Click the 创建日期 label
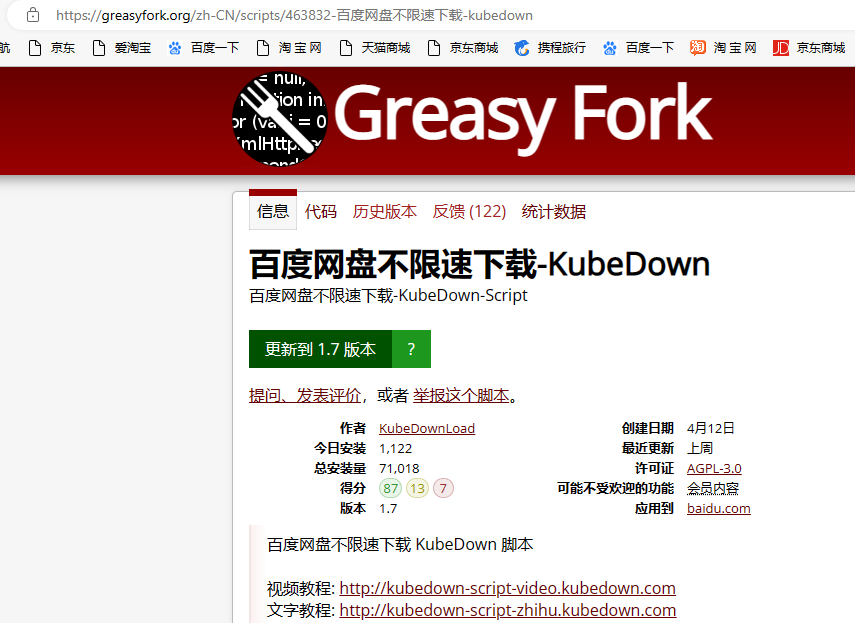The image size is (855, 623). coord(648,428)
